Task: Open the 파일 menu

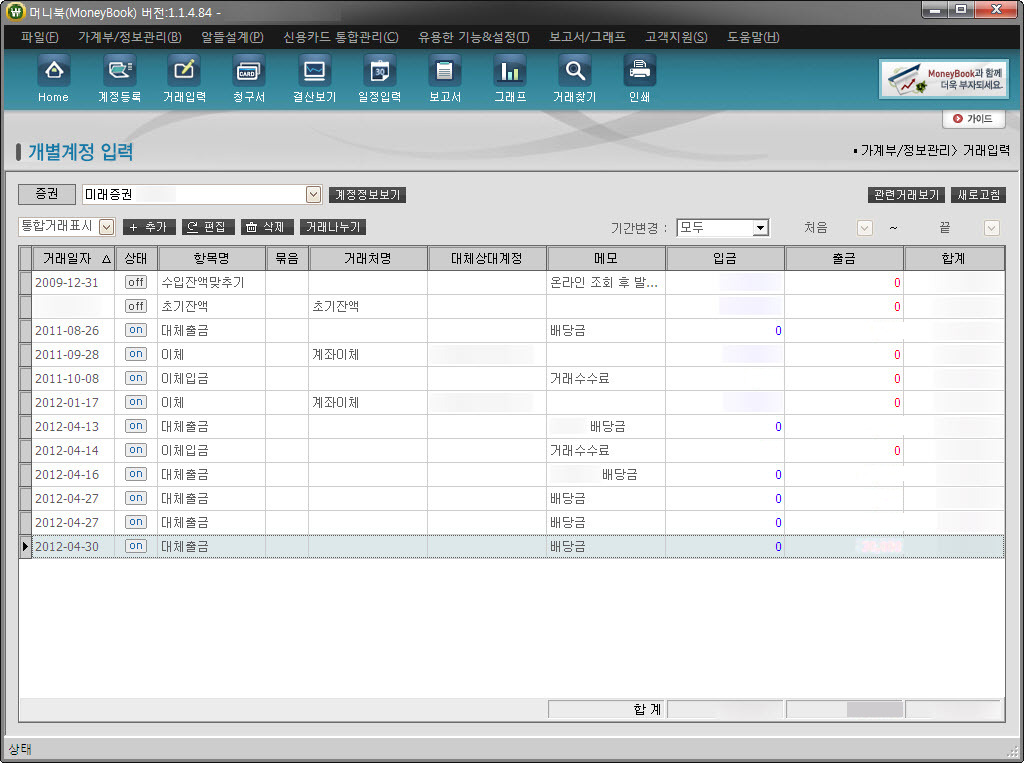Action: [x=39, y=37]
